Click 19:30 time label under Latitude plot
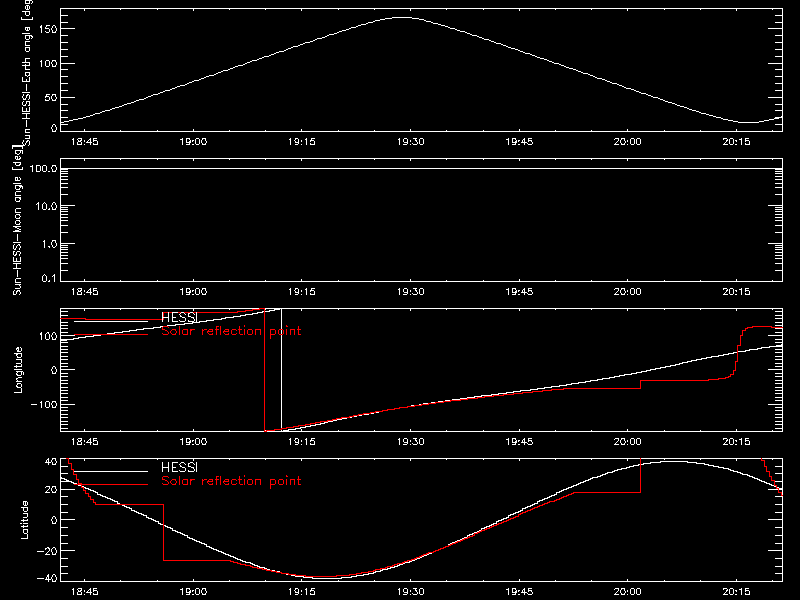The width and height of the screenshot is (800, 600). (410, 592)
